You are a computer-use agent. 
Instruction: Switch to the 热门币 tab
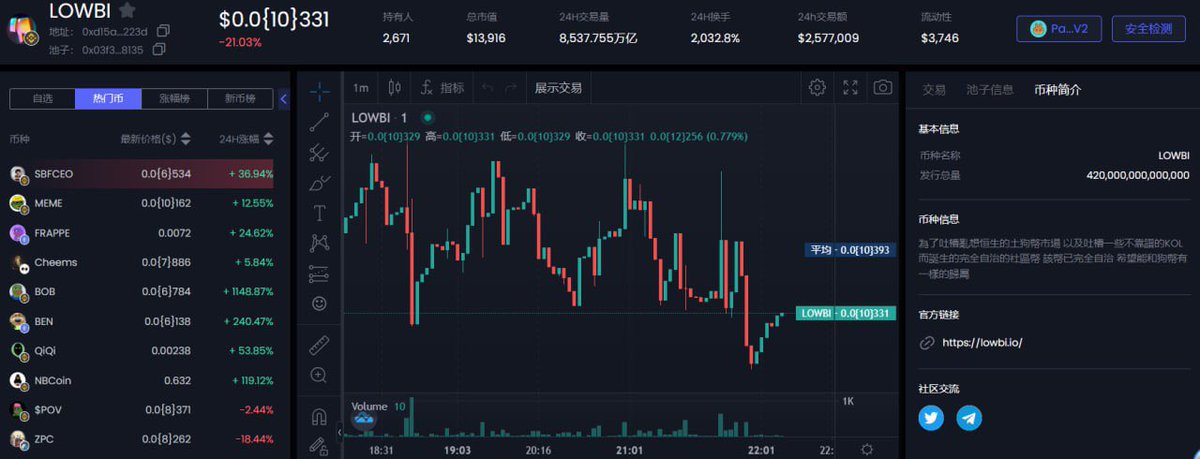coord(108,98)
